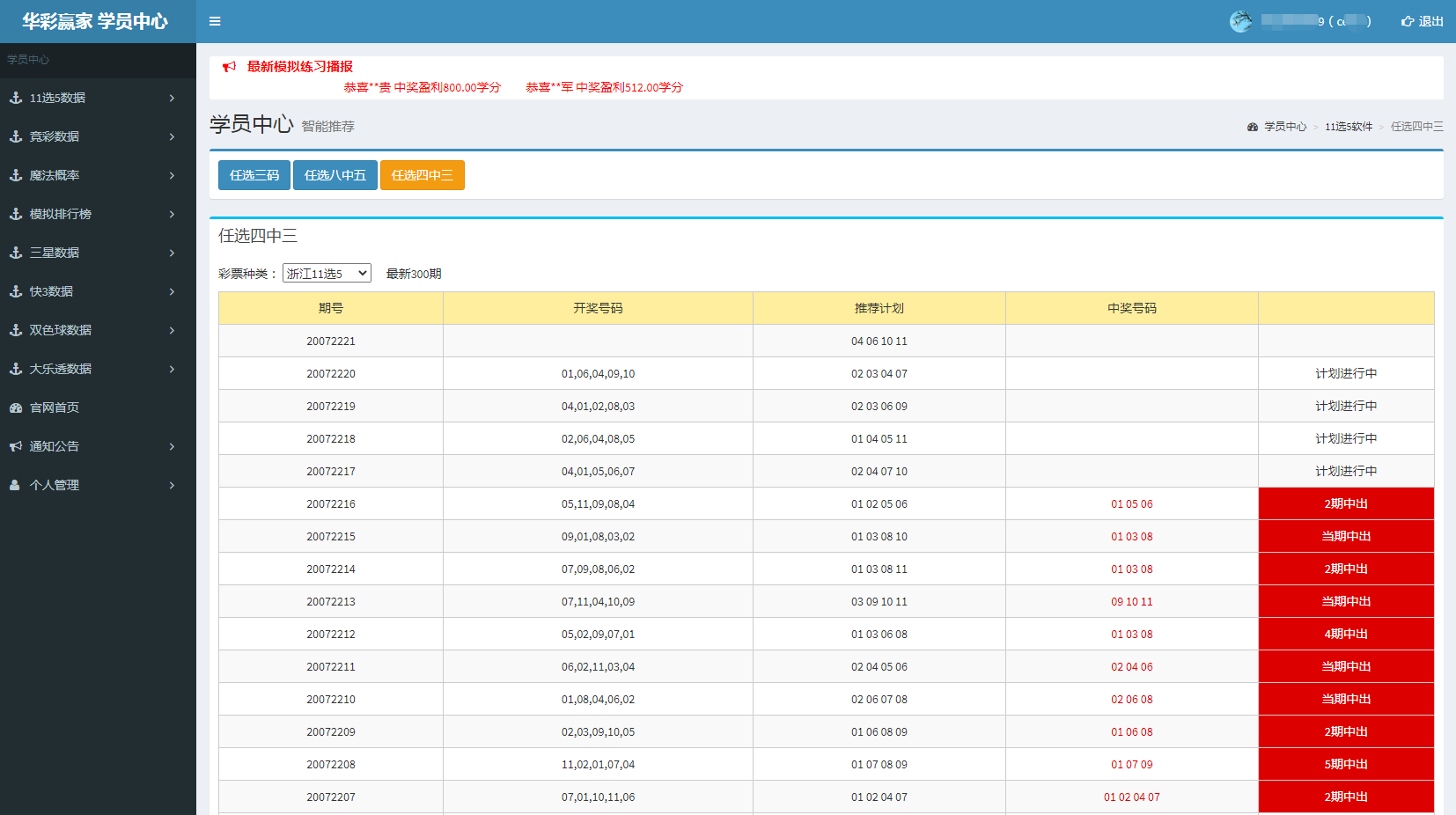Click the logout arrow icon
Screen dimensions: 1456x815
click(x=1408, y=21)
